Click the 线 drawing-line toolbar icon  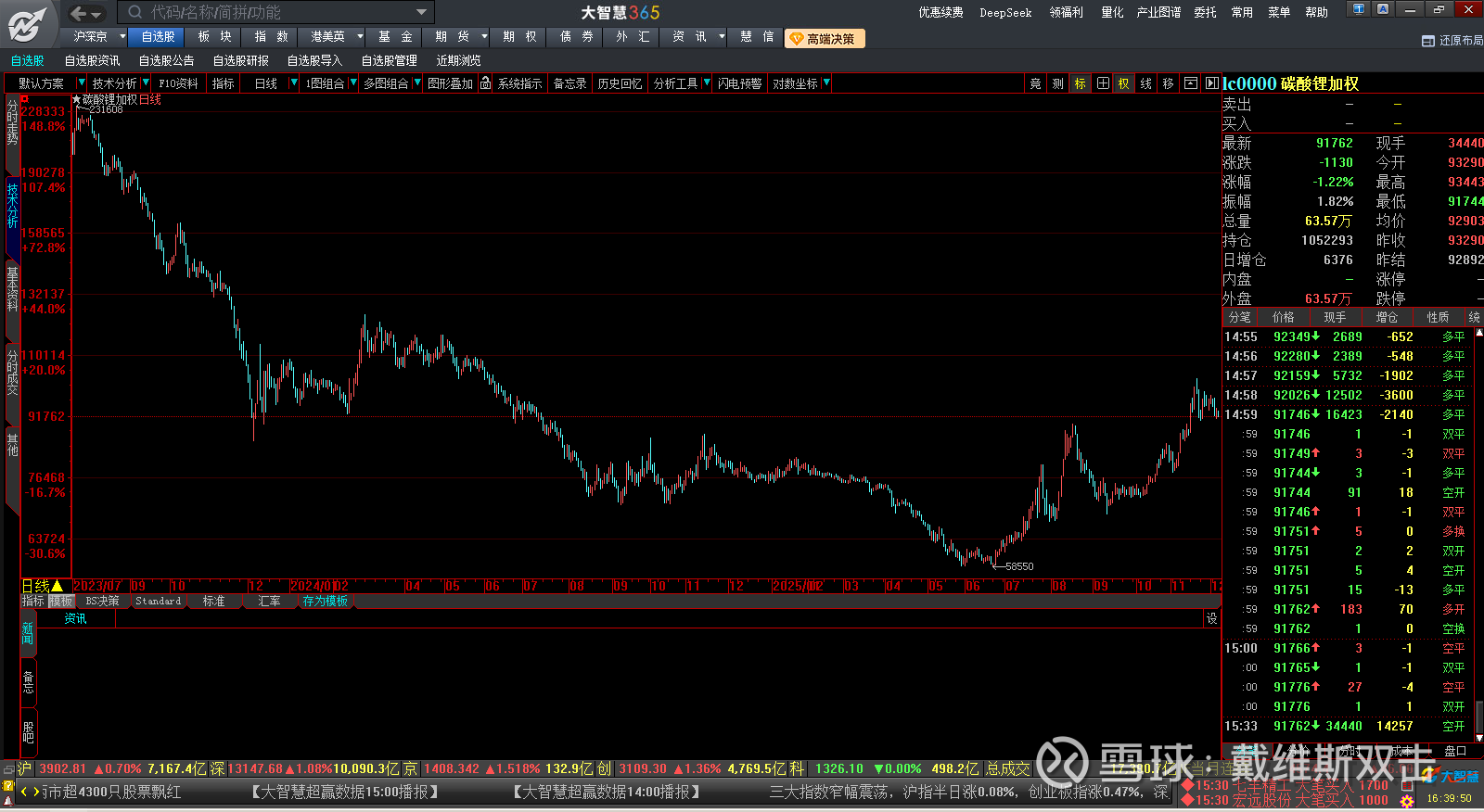tap(1146, 83)
